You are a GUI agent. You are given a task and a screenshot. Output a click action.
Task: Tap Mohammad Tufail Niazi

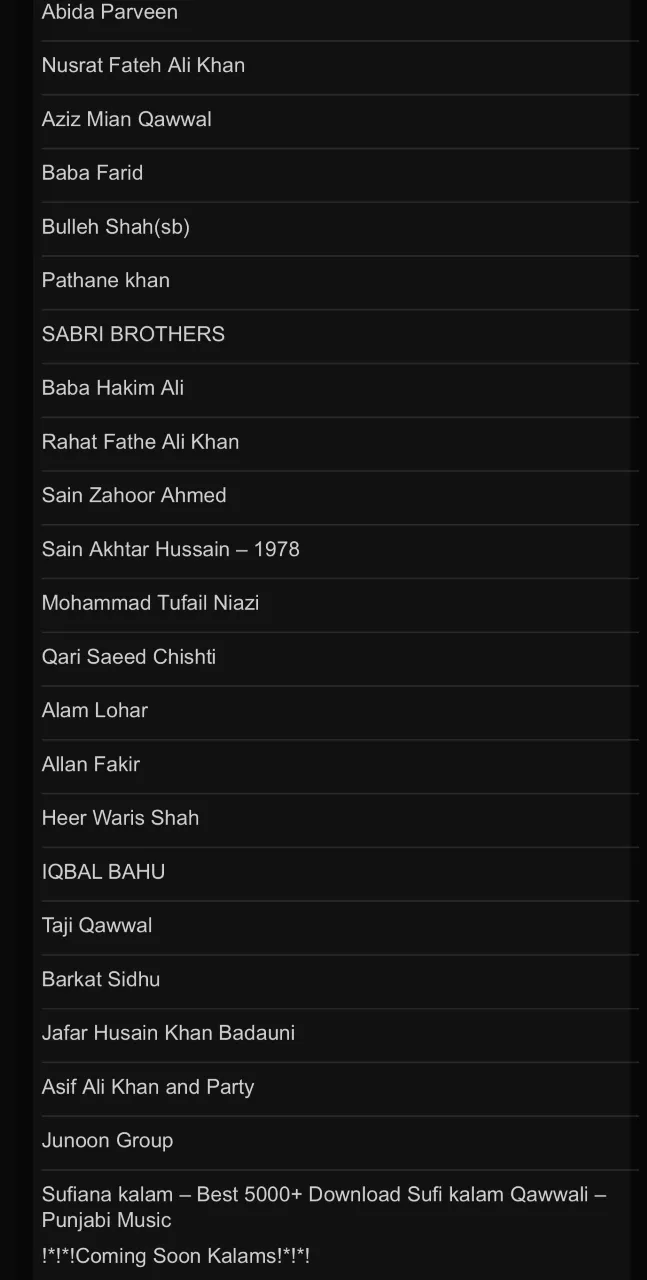point(150,603)
